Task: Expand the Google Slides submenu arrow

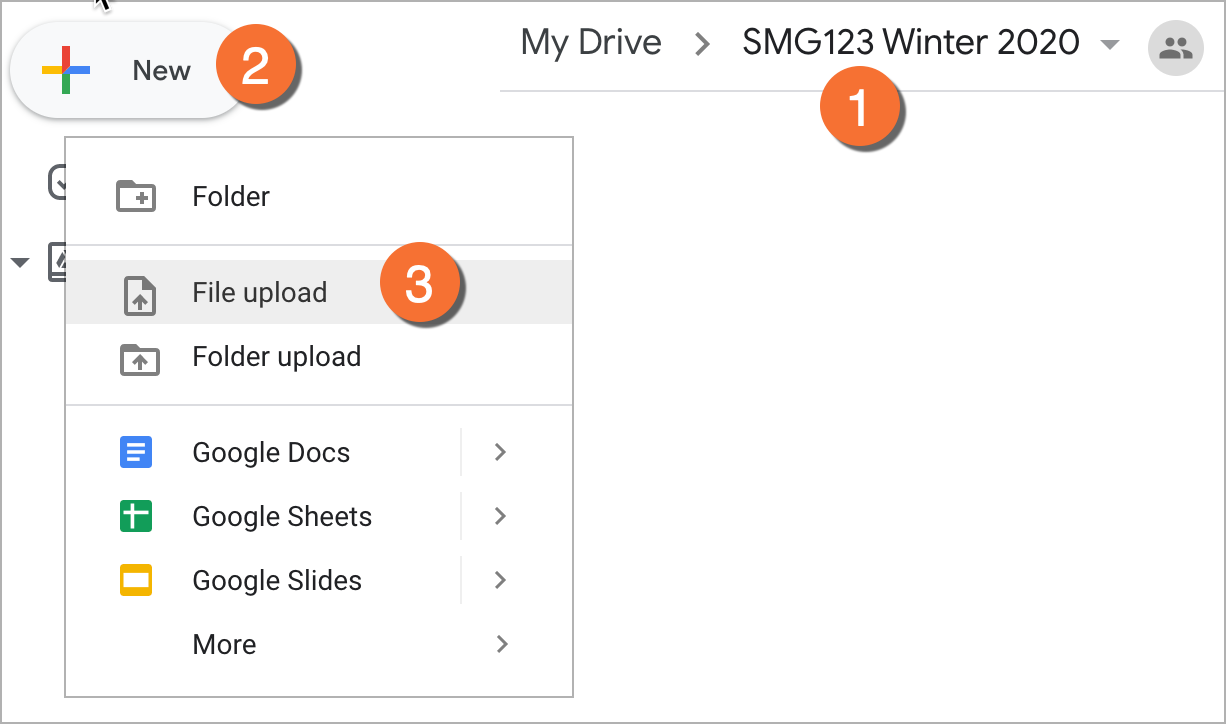Action: [x=501, y=581]
